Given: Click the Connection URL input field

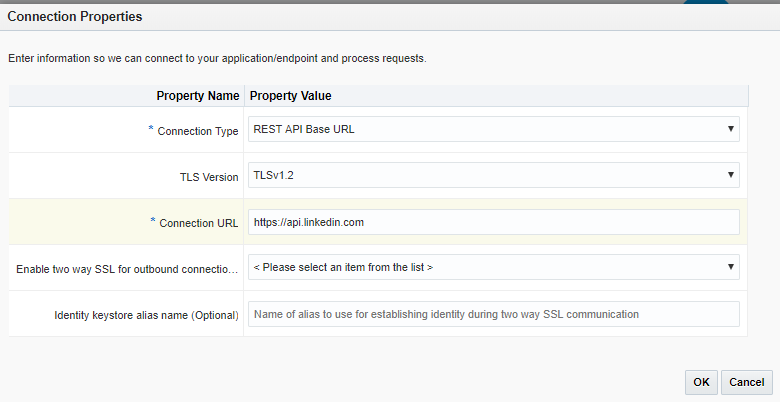Looking at the screenshot, I should (493, 222).
